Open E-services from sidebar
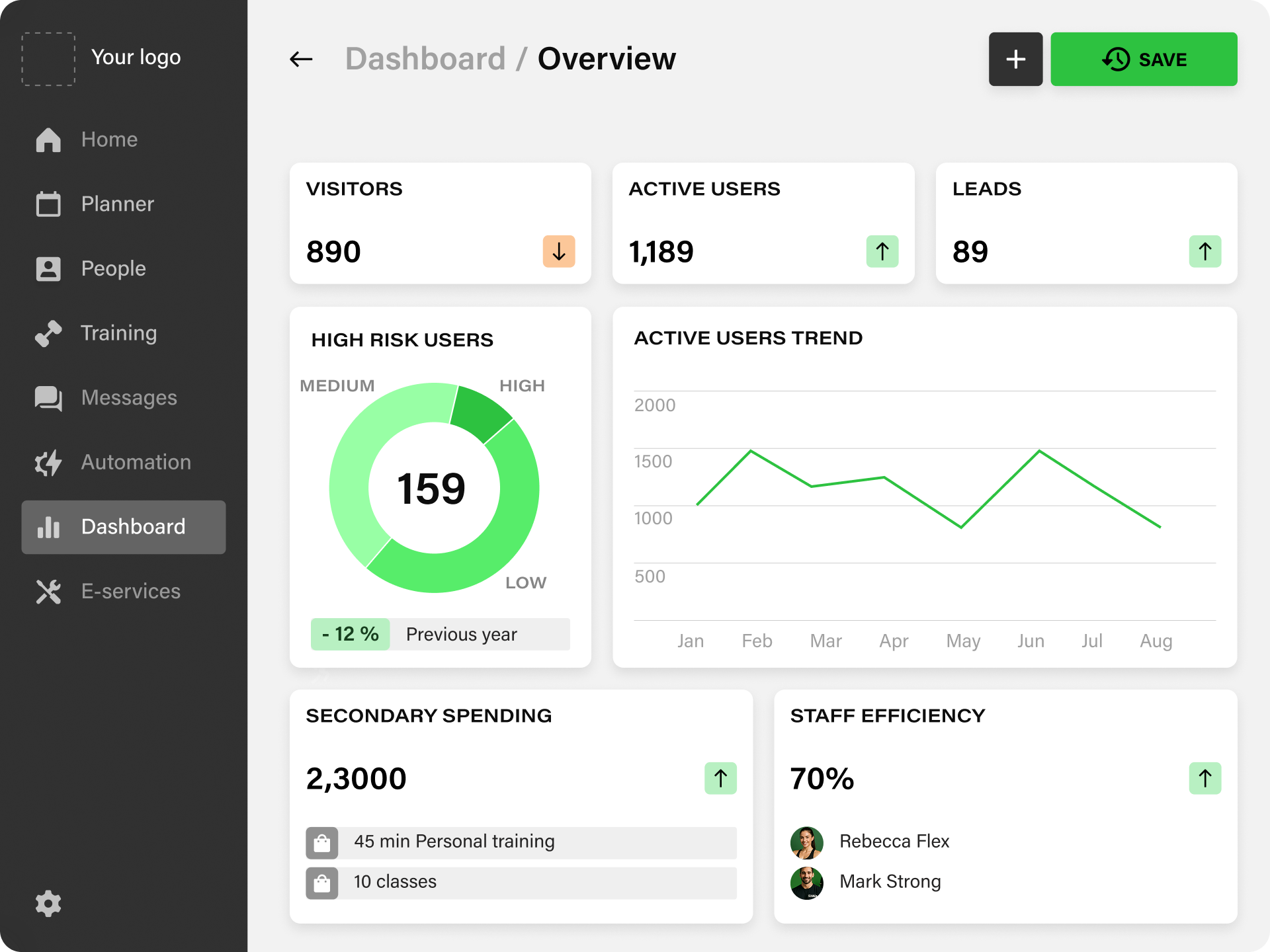 click(130, 591)
